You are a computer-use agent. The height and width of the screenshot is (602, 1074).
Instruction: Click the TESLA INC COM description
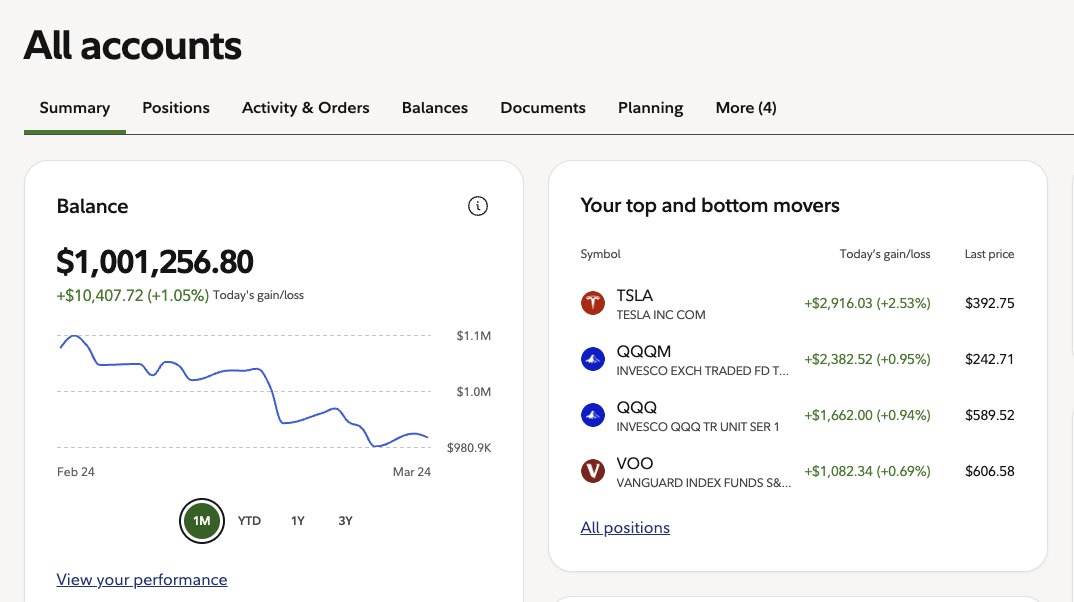(661, 315)
